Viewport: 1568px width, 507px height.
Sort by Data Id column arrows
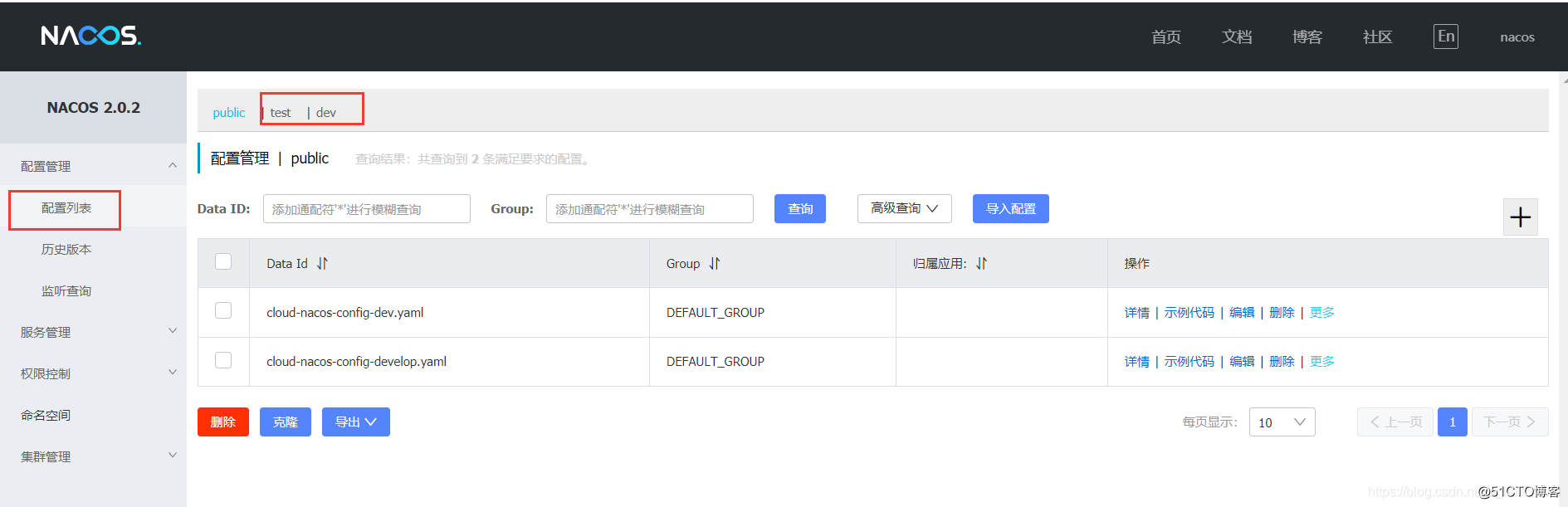(x=322, y=264)
